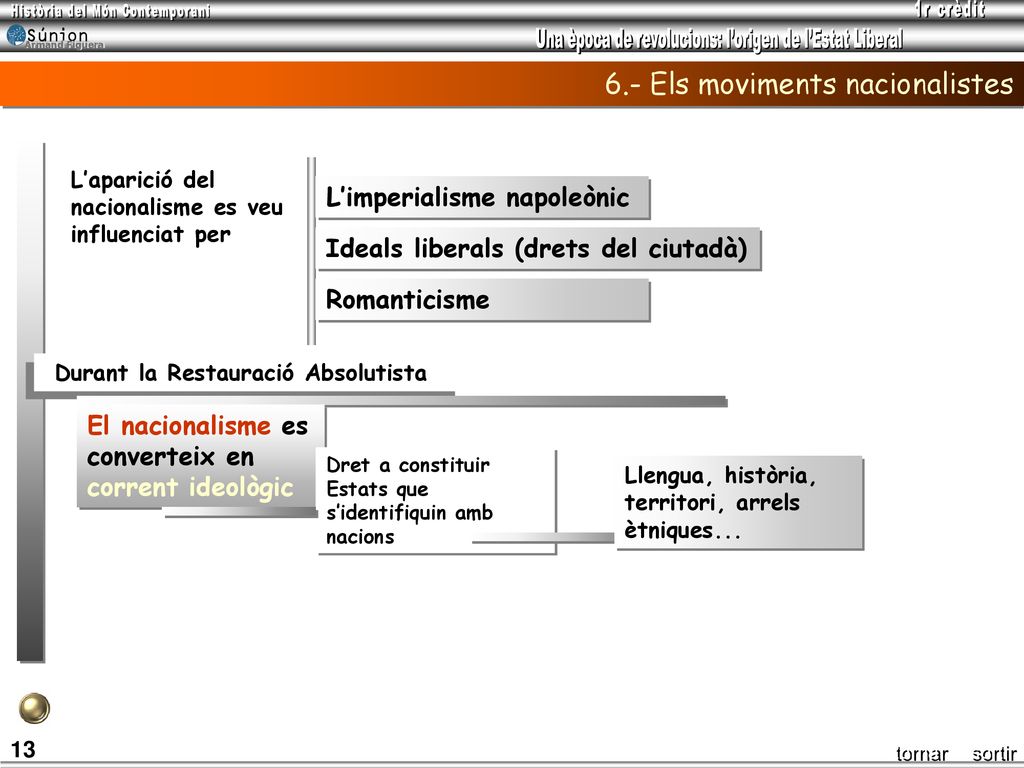Select 'Ideals liberals (drets del ciutadà)' box
This screenshot has width=1024, height=768.
click(x=539, y=249)
